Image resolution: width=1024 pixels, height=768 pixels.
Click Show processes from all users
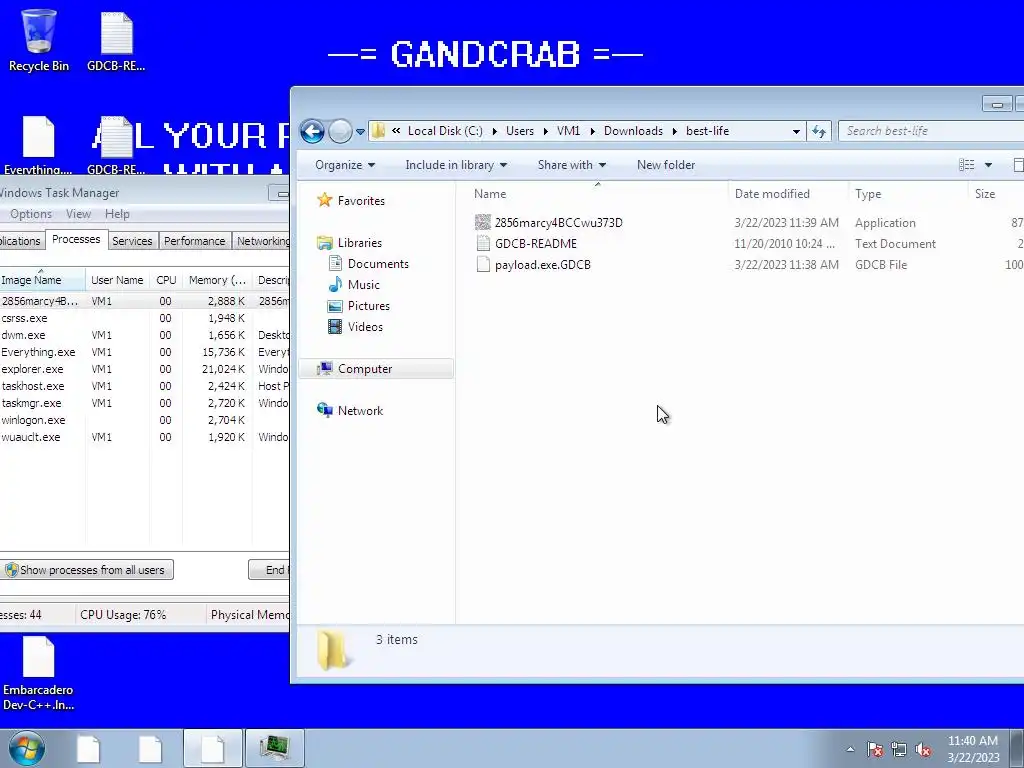87,569
